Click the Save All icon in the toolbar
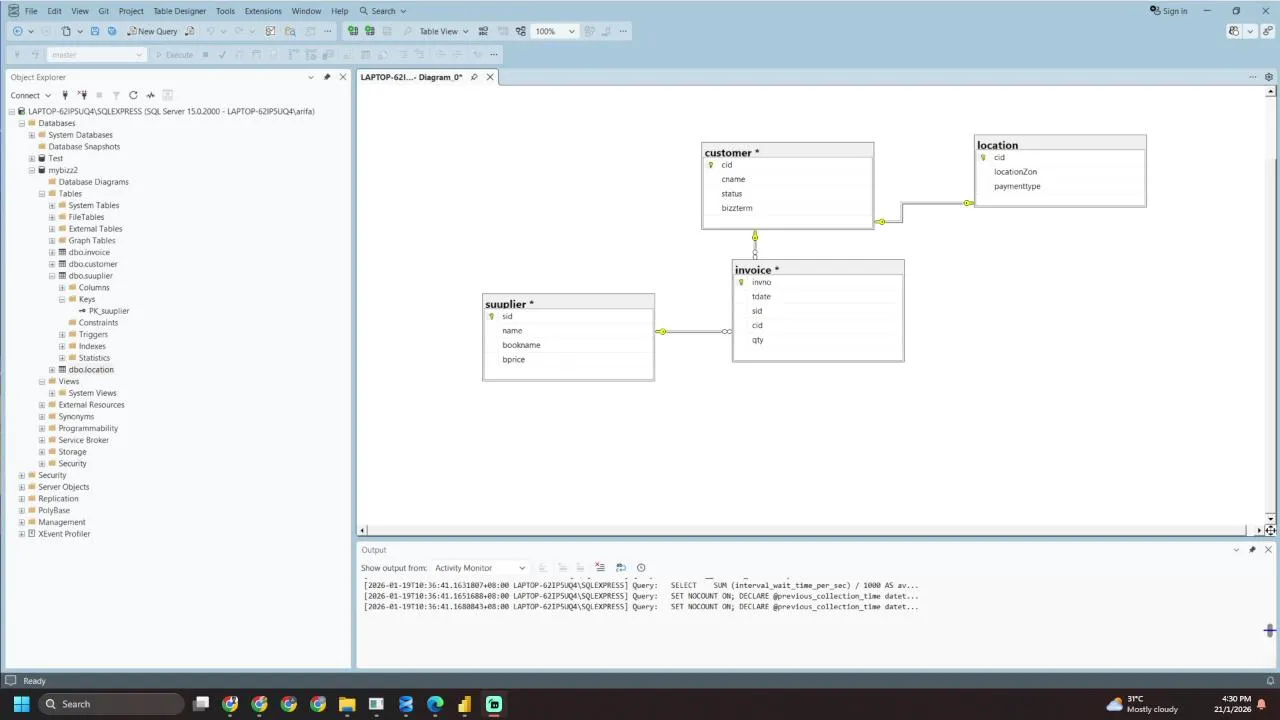The width and height of the screenshot is (1280, 720). pos(111,31)
